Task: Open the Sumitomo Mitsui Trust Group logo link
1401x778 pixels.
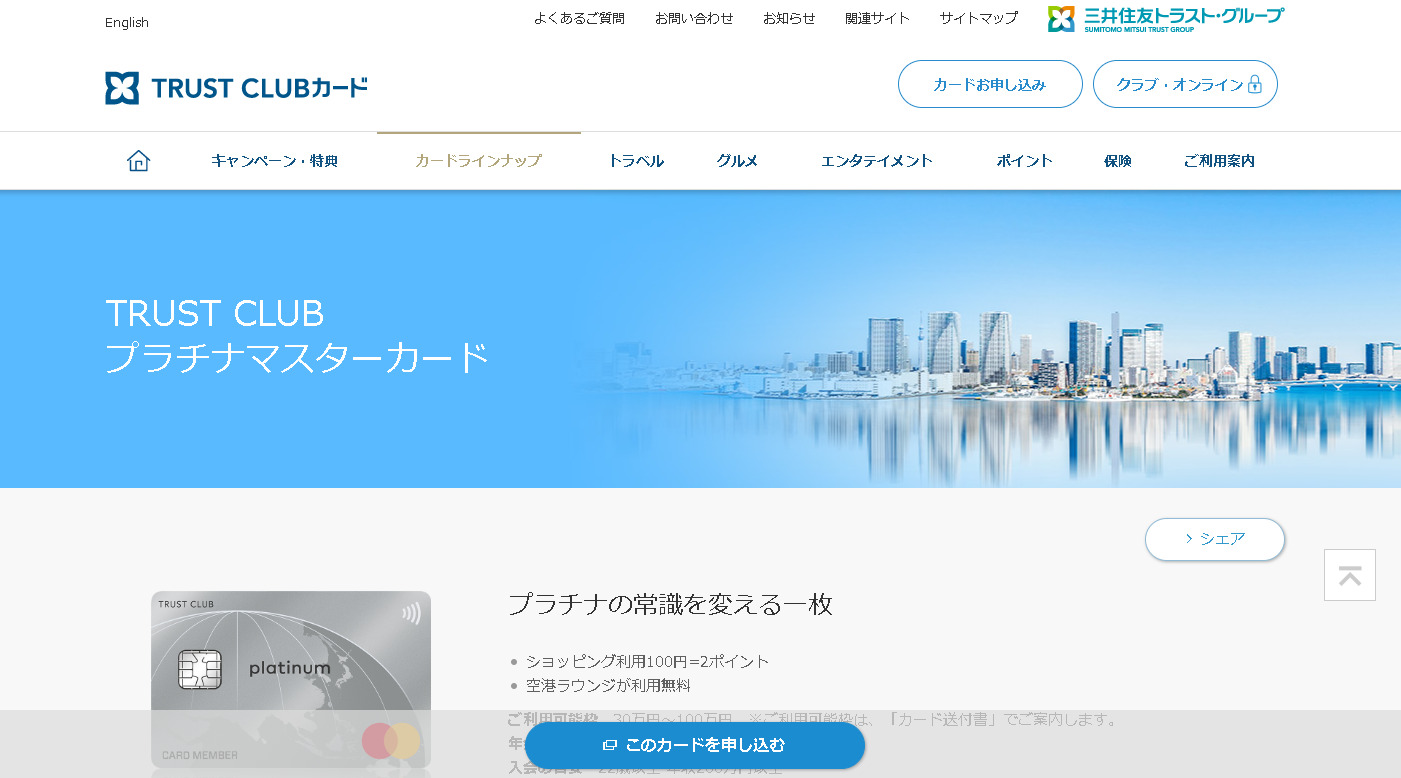Action: (1166, 19)
